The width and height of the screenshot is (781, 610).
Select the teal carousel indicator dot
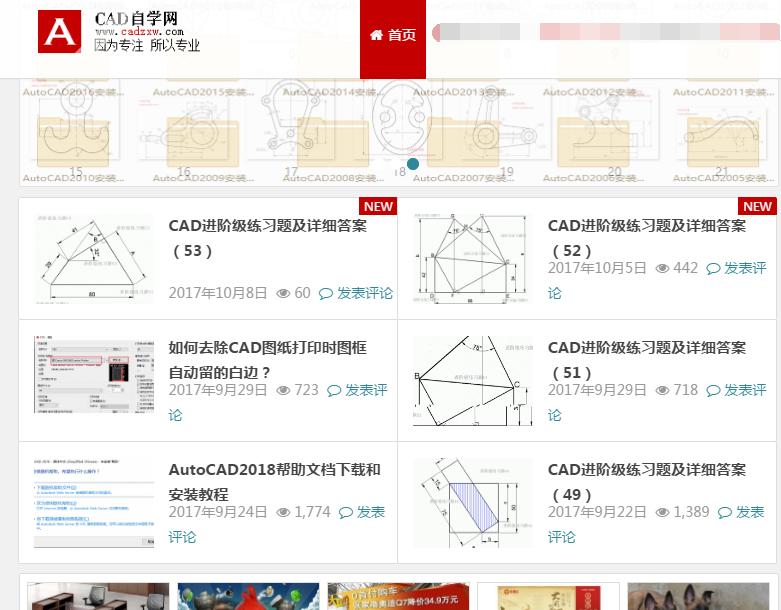(412, 164)
